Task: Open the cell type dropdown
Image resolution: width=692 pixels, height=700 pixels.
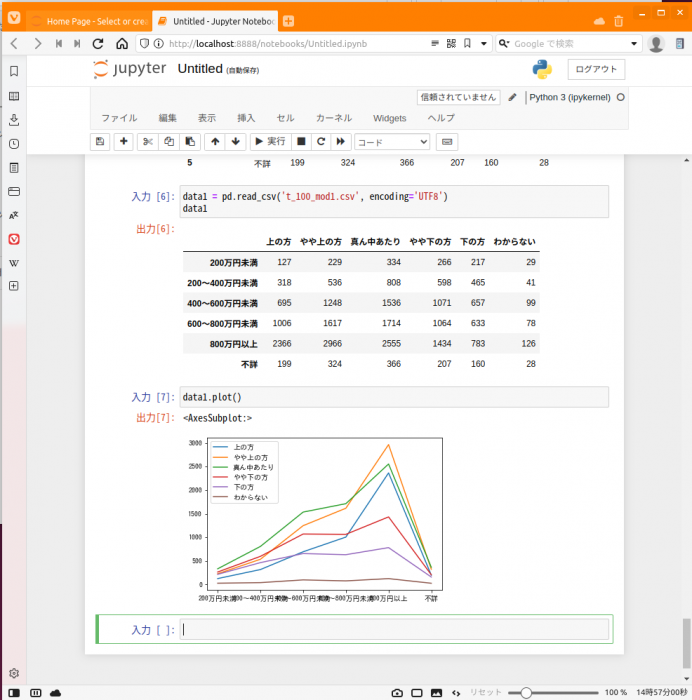Action: 392,142
